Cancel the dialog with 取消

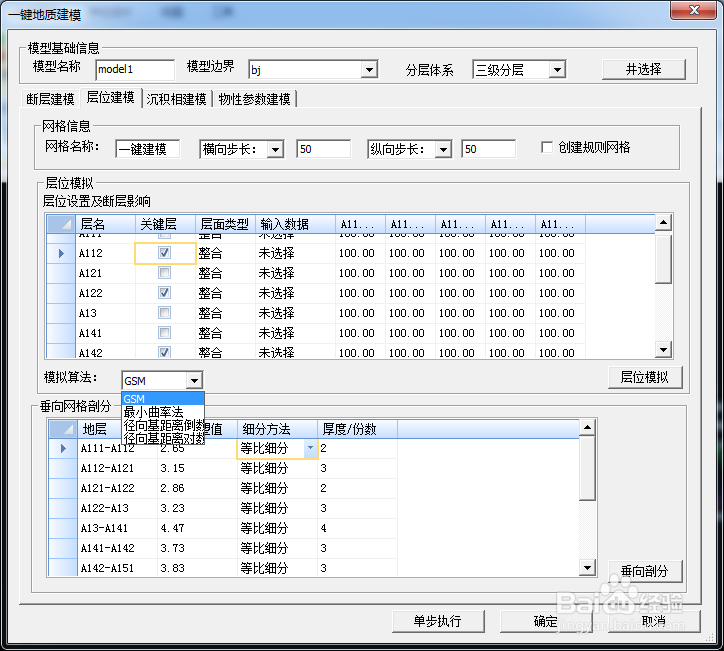pos(654,621)
